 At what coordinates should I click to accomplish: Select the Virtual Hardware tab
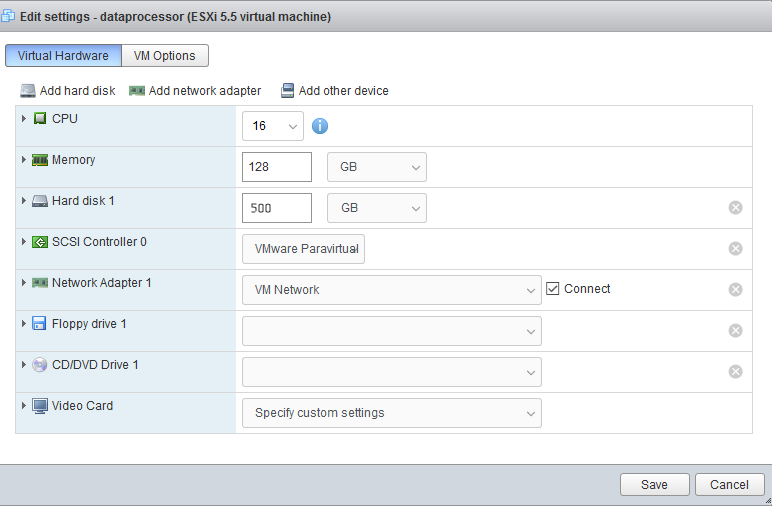63,56
